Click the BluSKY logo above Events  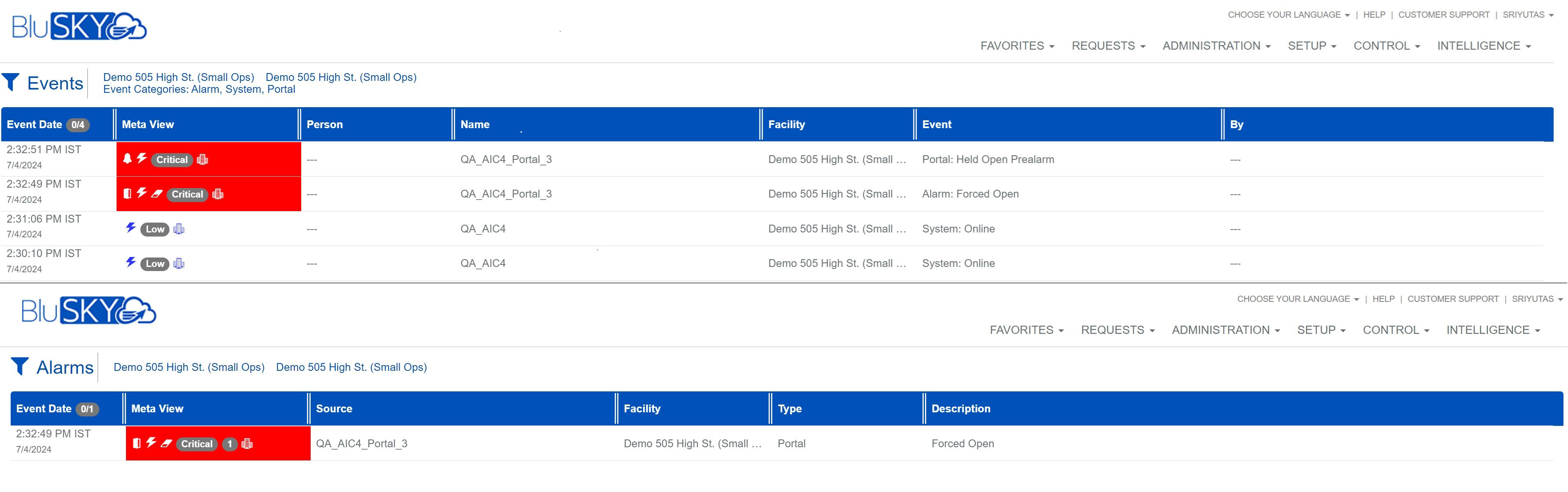79,27
